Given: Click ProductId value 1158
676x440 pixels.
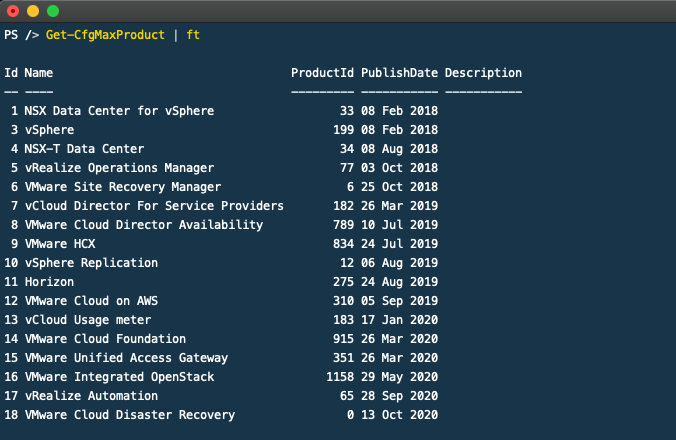Looking at the screenshot, I should click(340, 377).
